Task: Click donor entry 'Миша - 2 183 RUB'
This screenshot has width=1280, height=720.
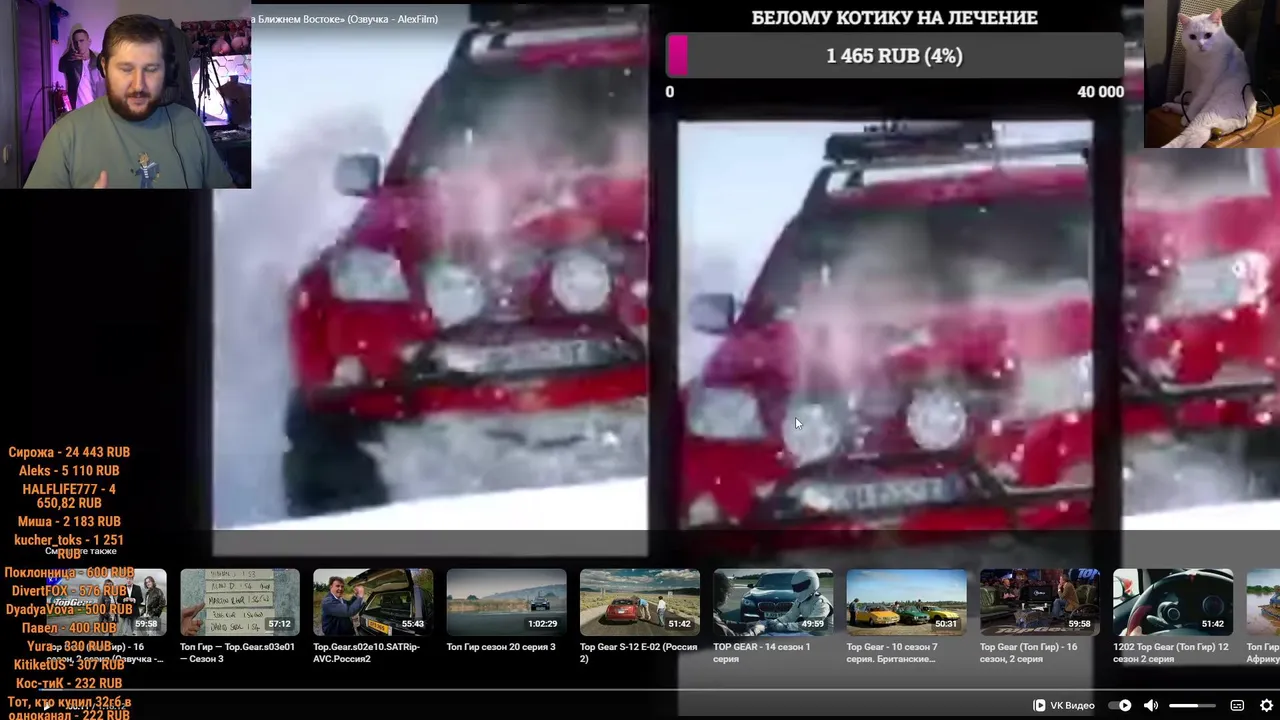Action: coord(69,522)
